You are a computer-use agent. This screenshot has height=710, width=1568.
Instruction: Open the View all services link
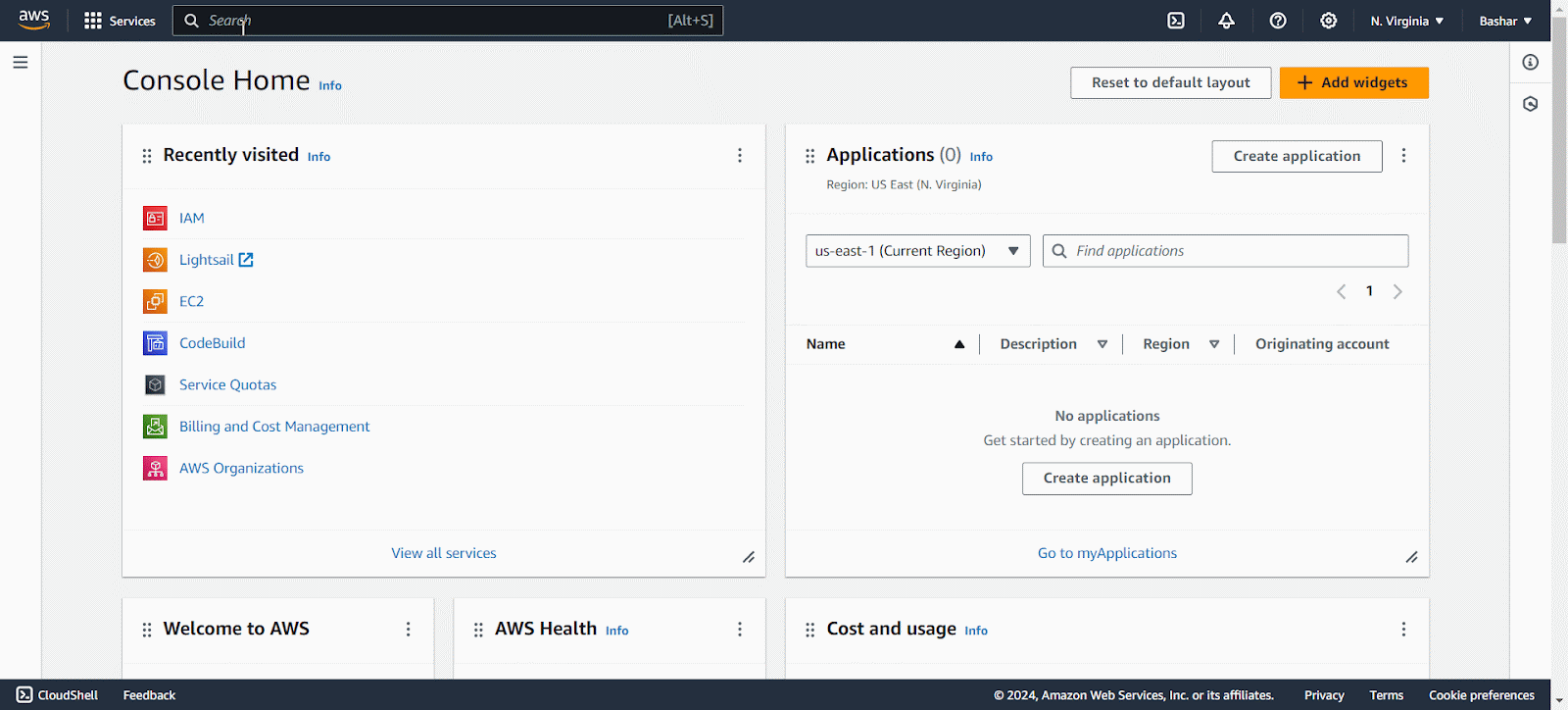click(x=444, y=553)
